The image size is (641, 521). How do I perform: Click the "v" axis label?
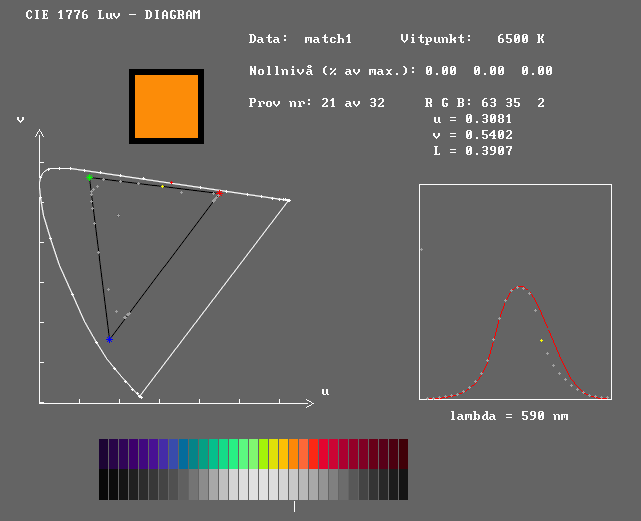coord(20,119)
